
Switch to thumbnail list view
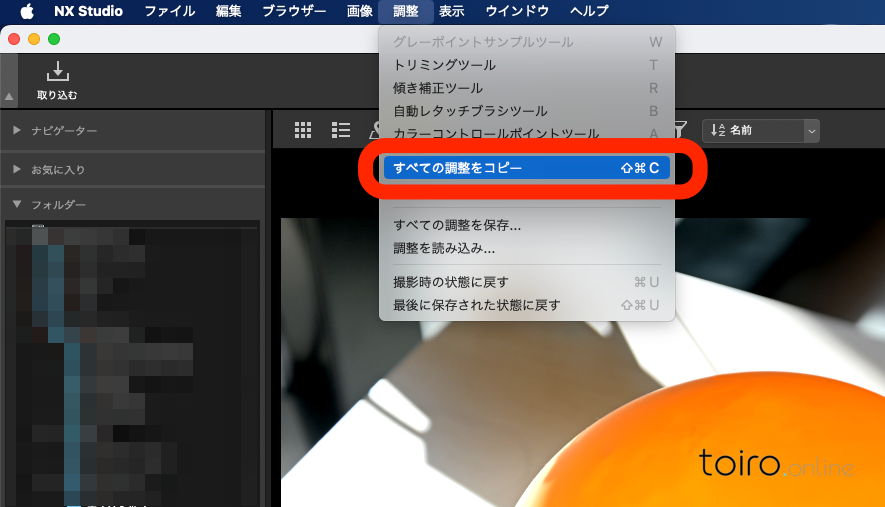point(341,130)
